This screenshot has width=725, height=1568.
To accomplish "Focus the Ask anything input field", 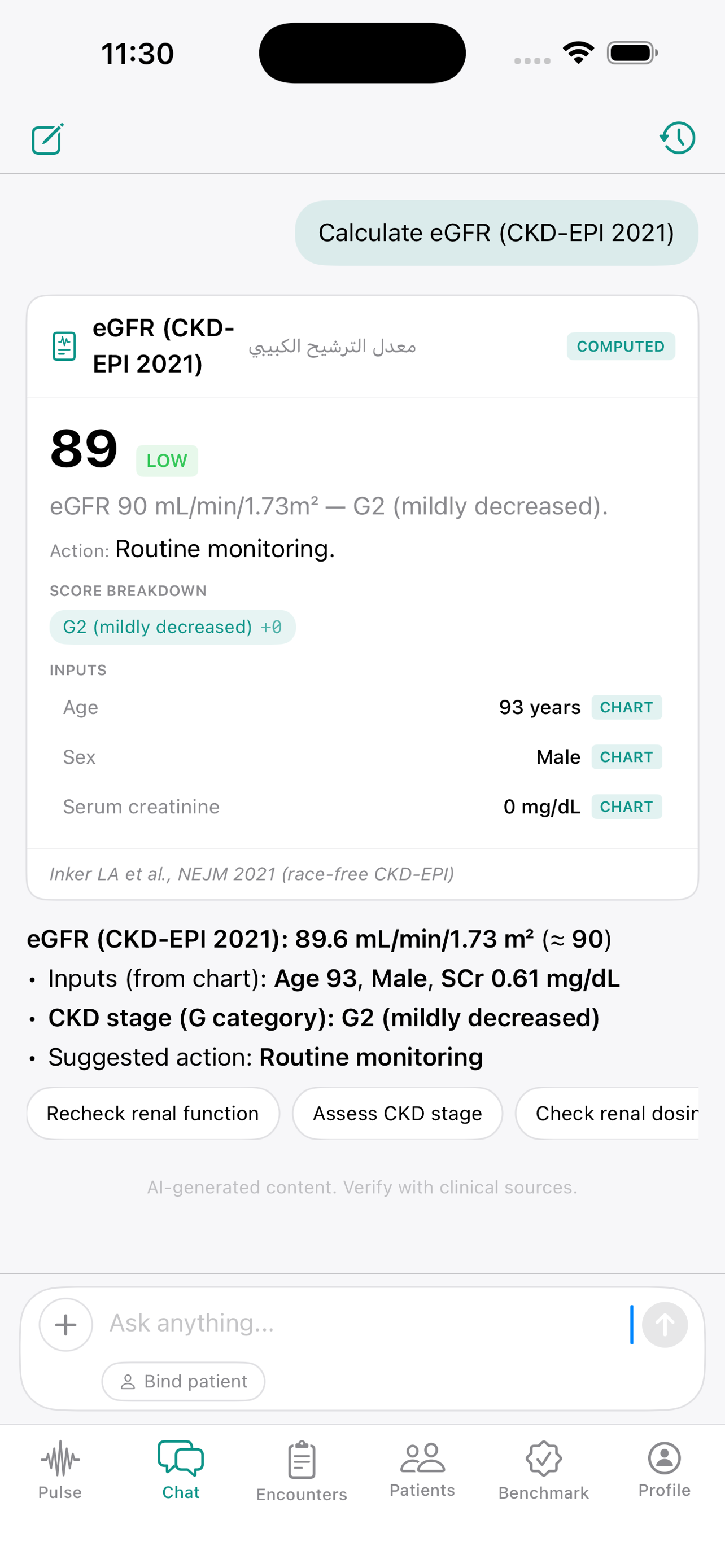I will pos(365,1323).
